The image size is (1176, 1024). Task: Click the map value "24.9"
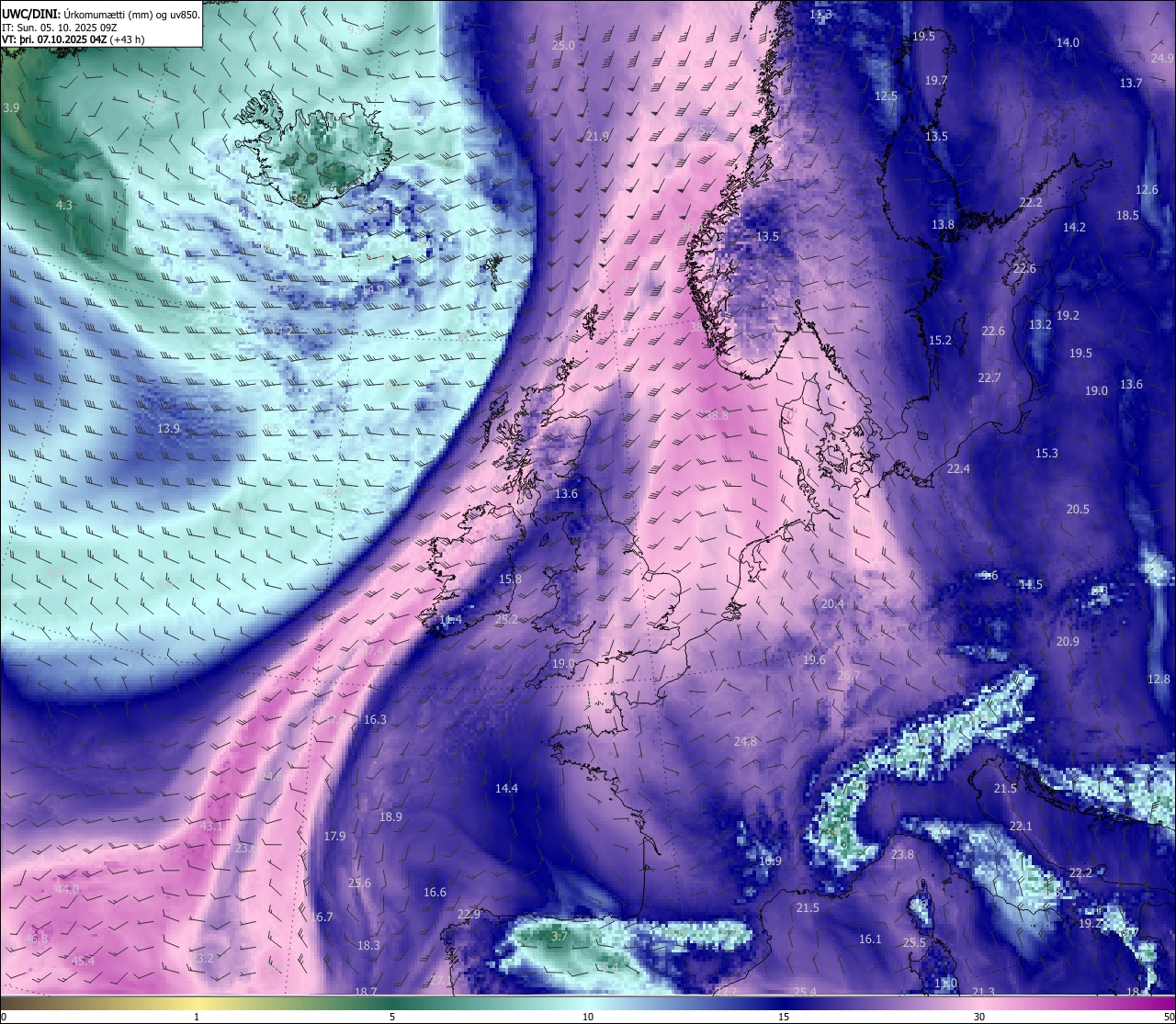coord(1162,59)
